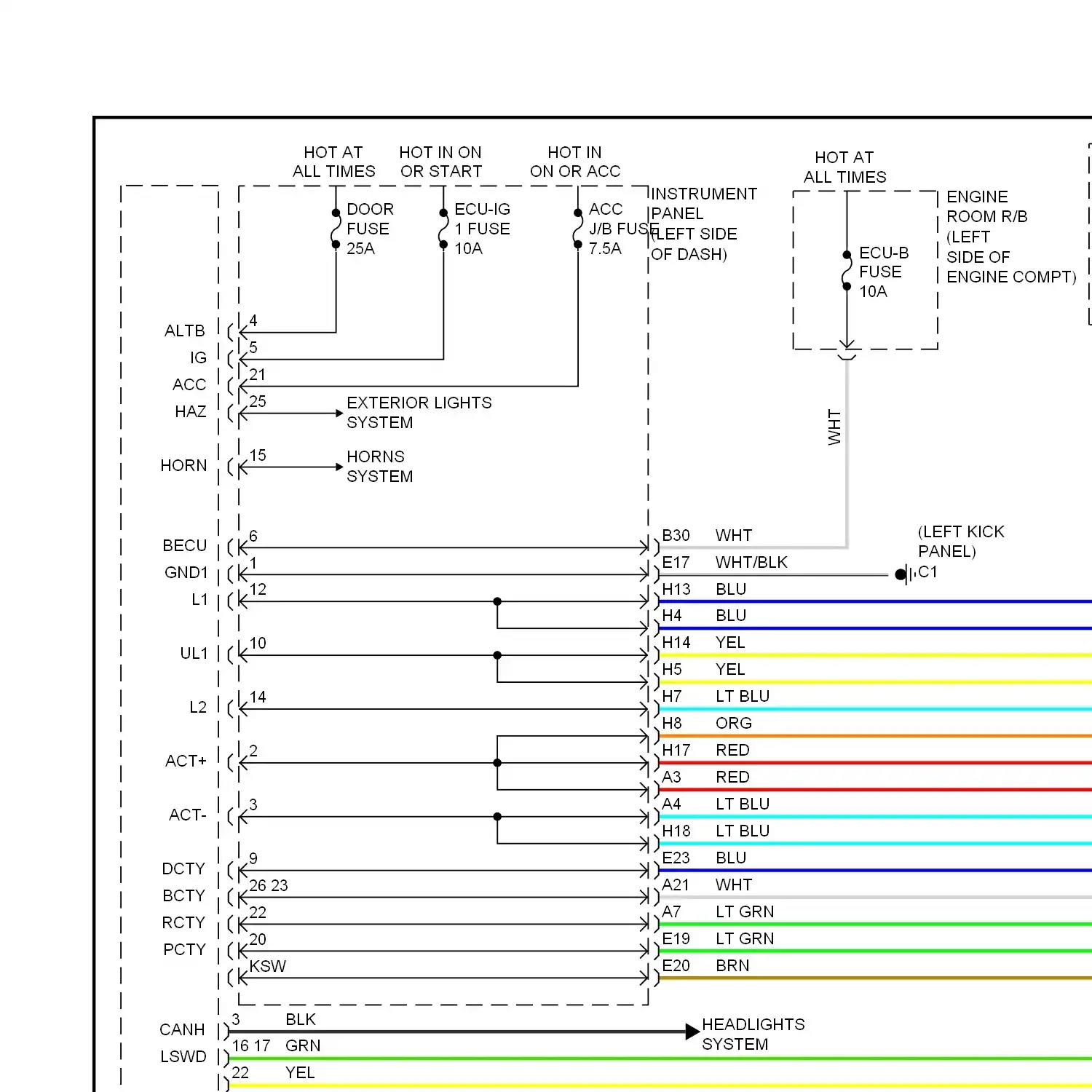The height and width of the screenshot is (1092, 1092).
Task: Click the PCTY pin label
Action: (184, 949)
